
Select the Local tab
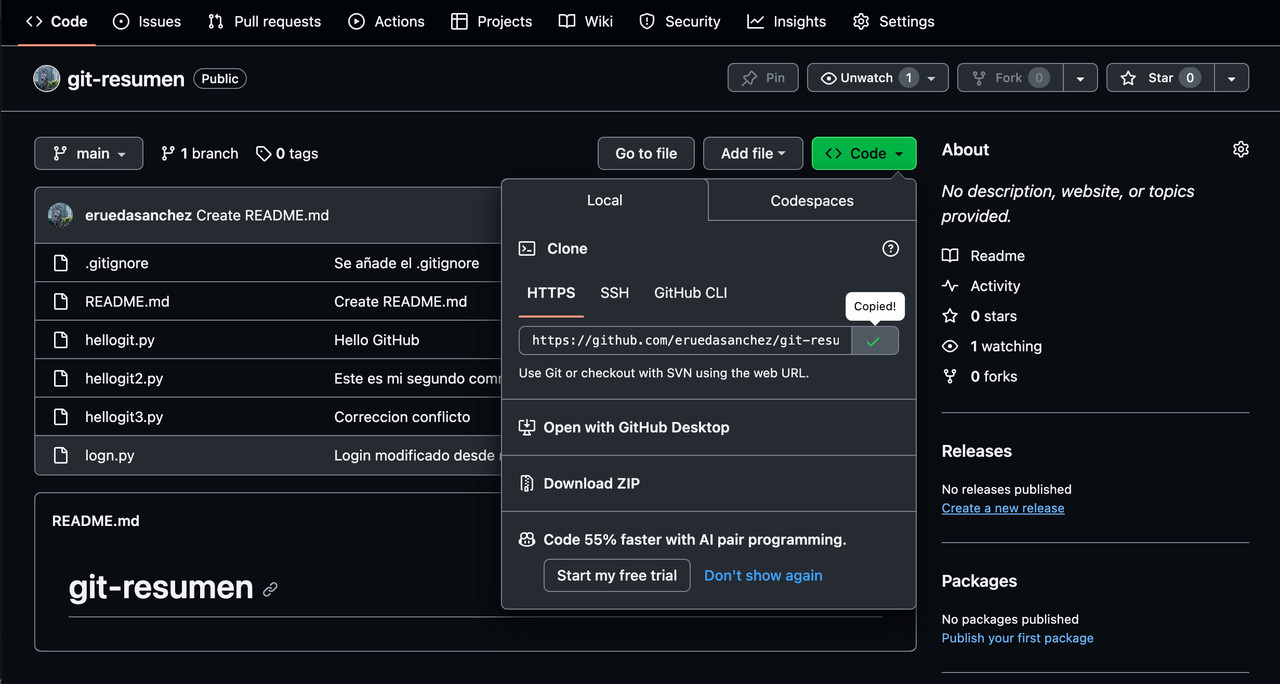(x=605, y=200)
